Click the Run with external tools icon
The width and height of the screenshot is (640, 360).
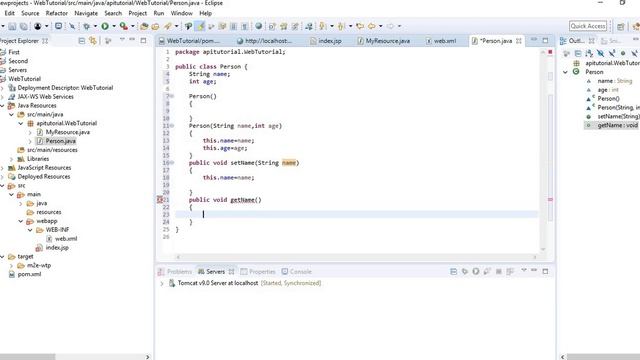pos(124,27)
